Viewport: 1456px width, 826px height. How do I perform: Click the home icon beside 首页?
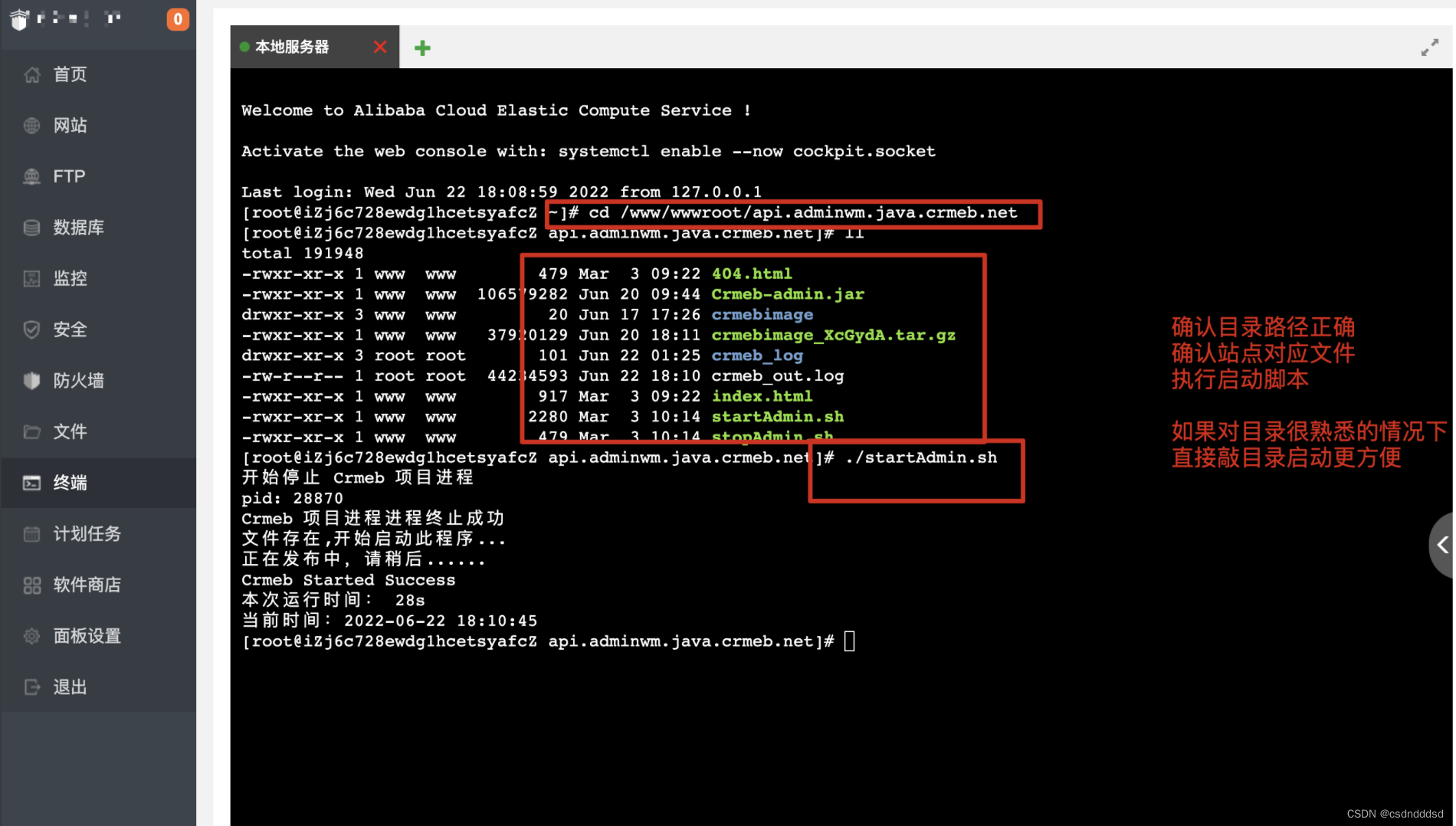coord(31,74)
